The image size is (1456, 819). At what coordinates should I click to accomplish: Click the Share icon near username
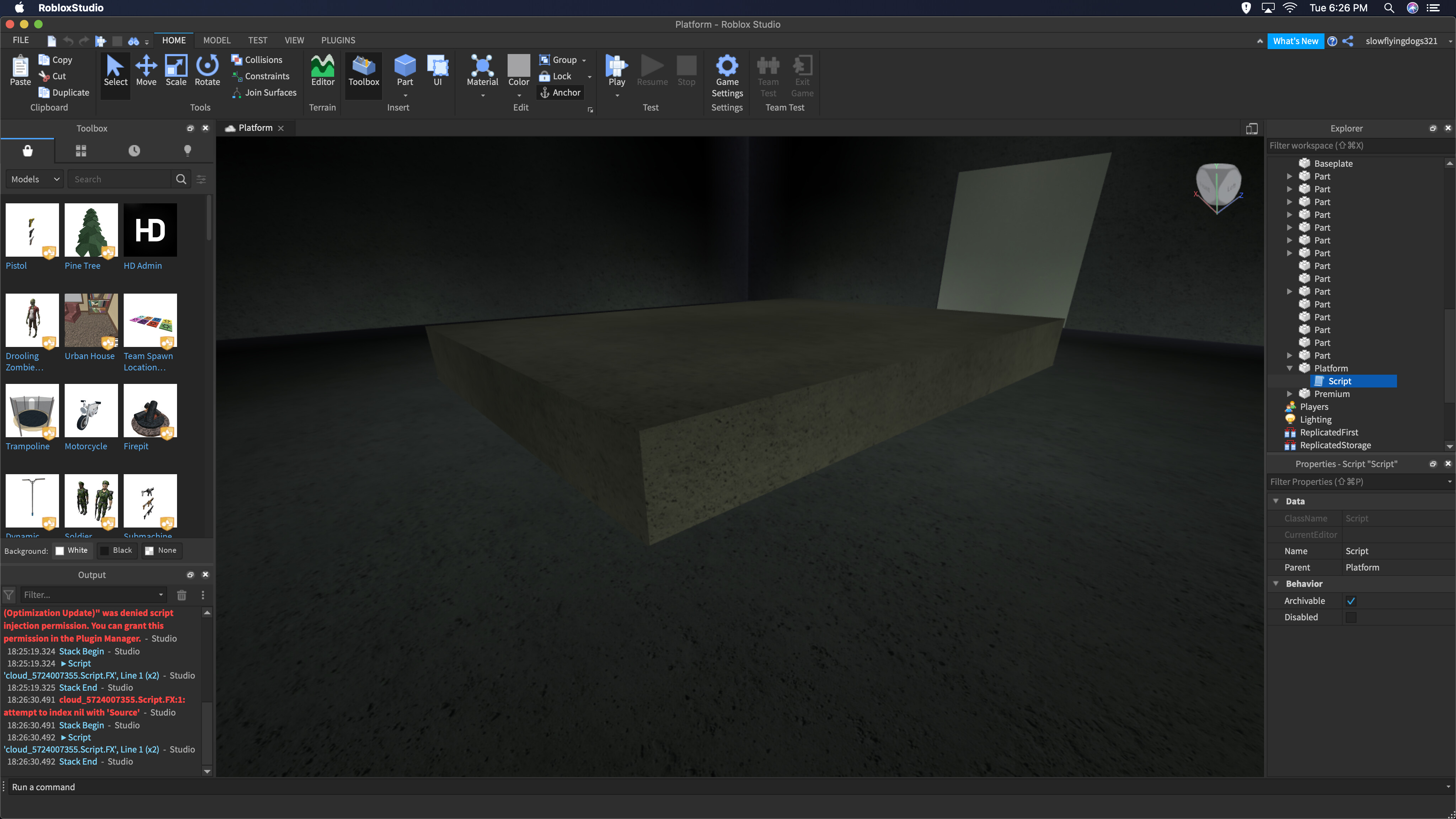point(1348,41)
